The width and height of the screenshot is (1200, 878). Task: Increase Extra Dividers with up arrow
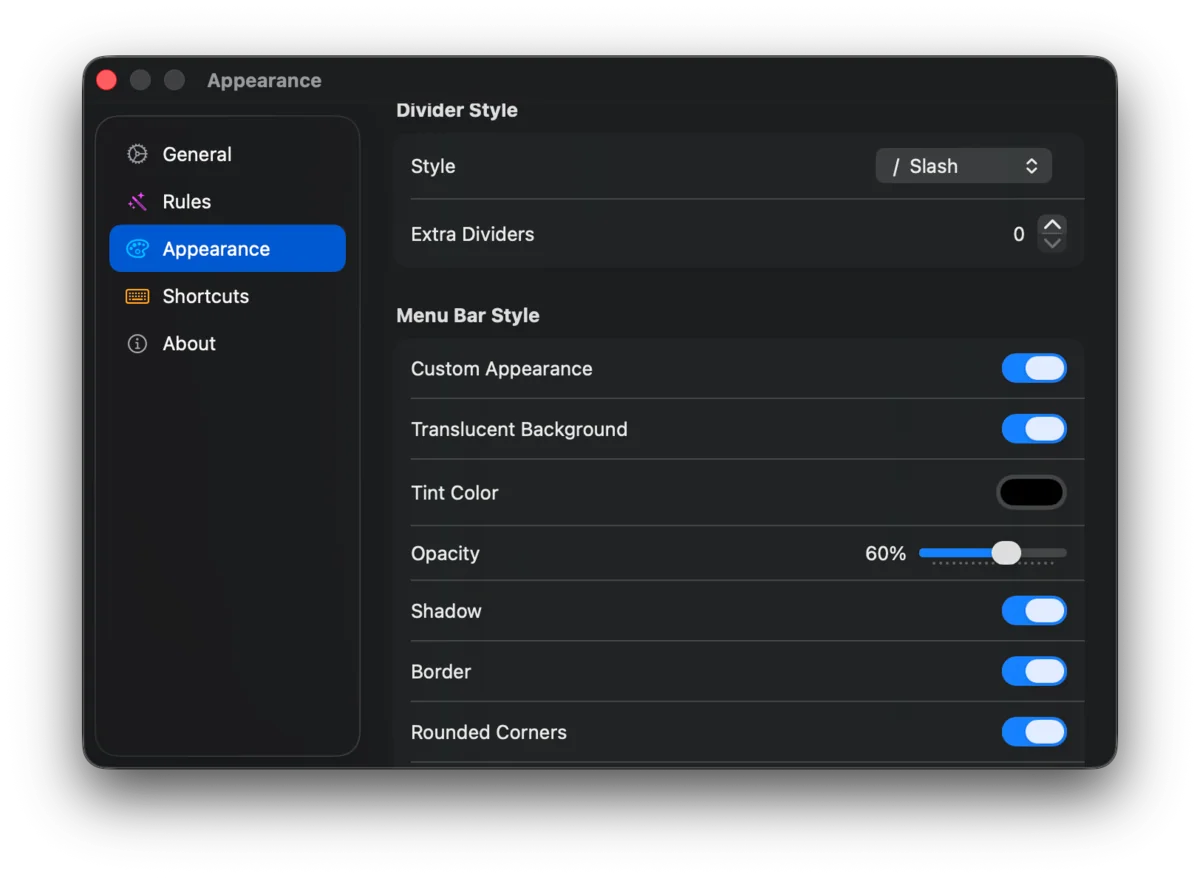(x=1052, y=225)
